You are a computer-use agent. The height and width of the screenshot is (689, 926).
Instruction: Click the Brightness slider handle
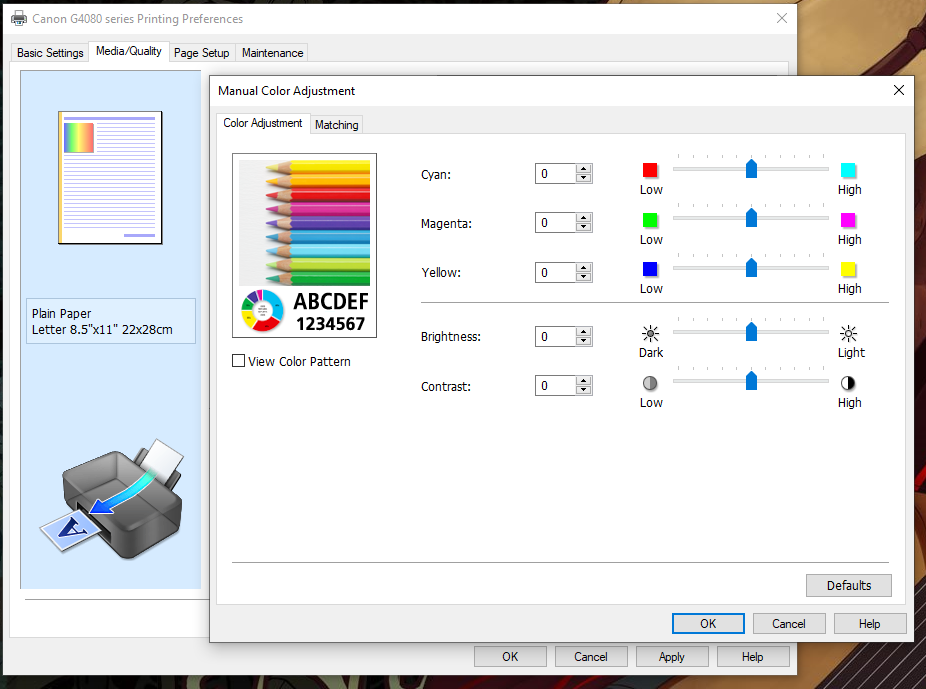(751, 332)
